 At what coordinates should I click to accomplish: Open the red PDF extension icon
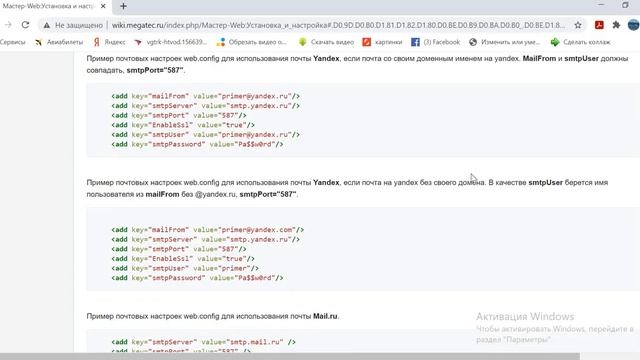(x=599, y=25)
